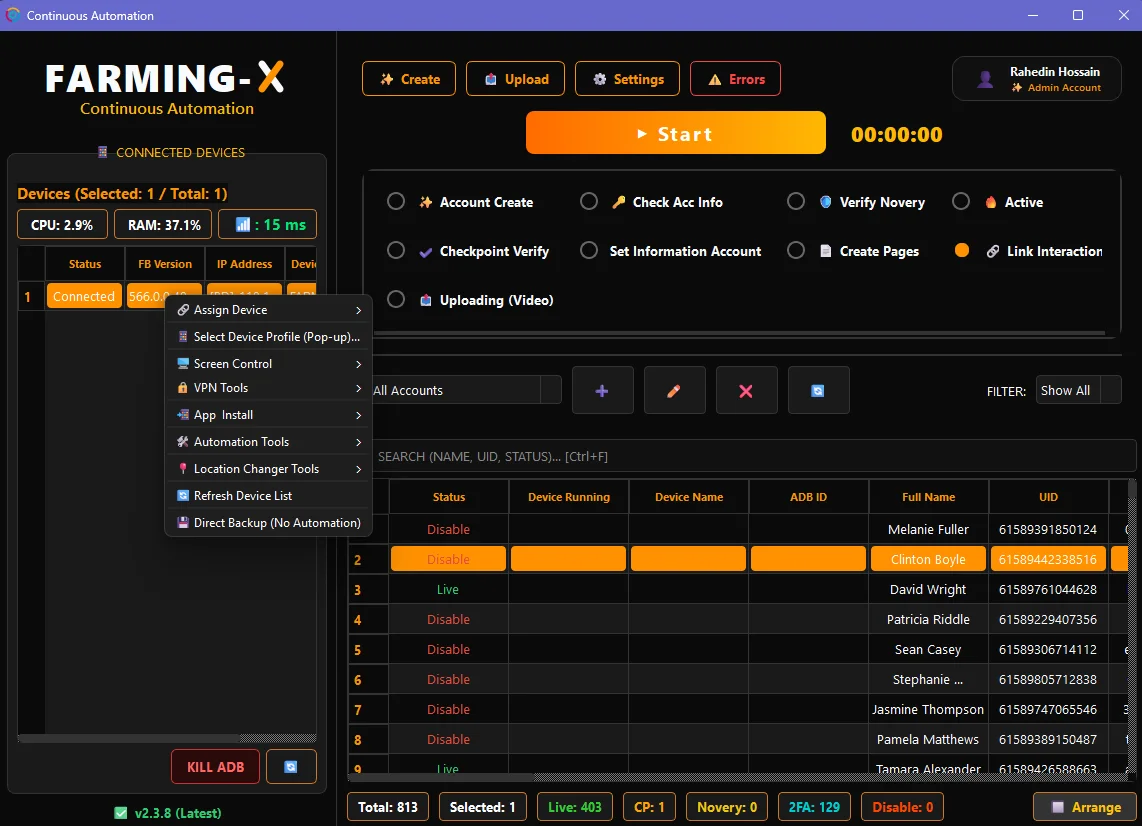1142x826 pixels.
Task: Choose Select Device Profile (Pop-up) menu item
Action: click(x=269, y=337)
